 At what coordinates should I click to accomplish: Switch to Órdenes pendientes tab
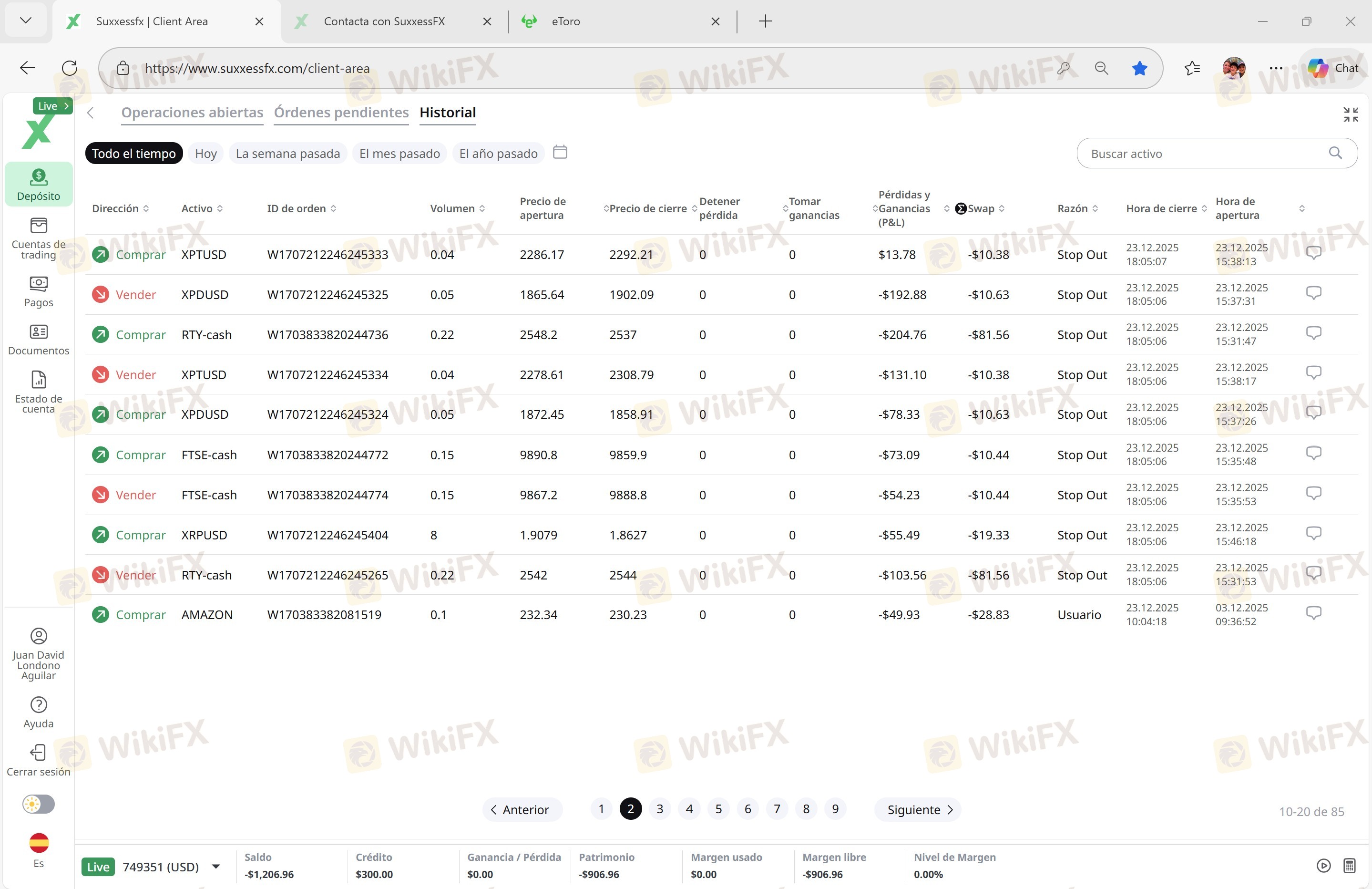[341, 113]
